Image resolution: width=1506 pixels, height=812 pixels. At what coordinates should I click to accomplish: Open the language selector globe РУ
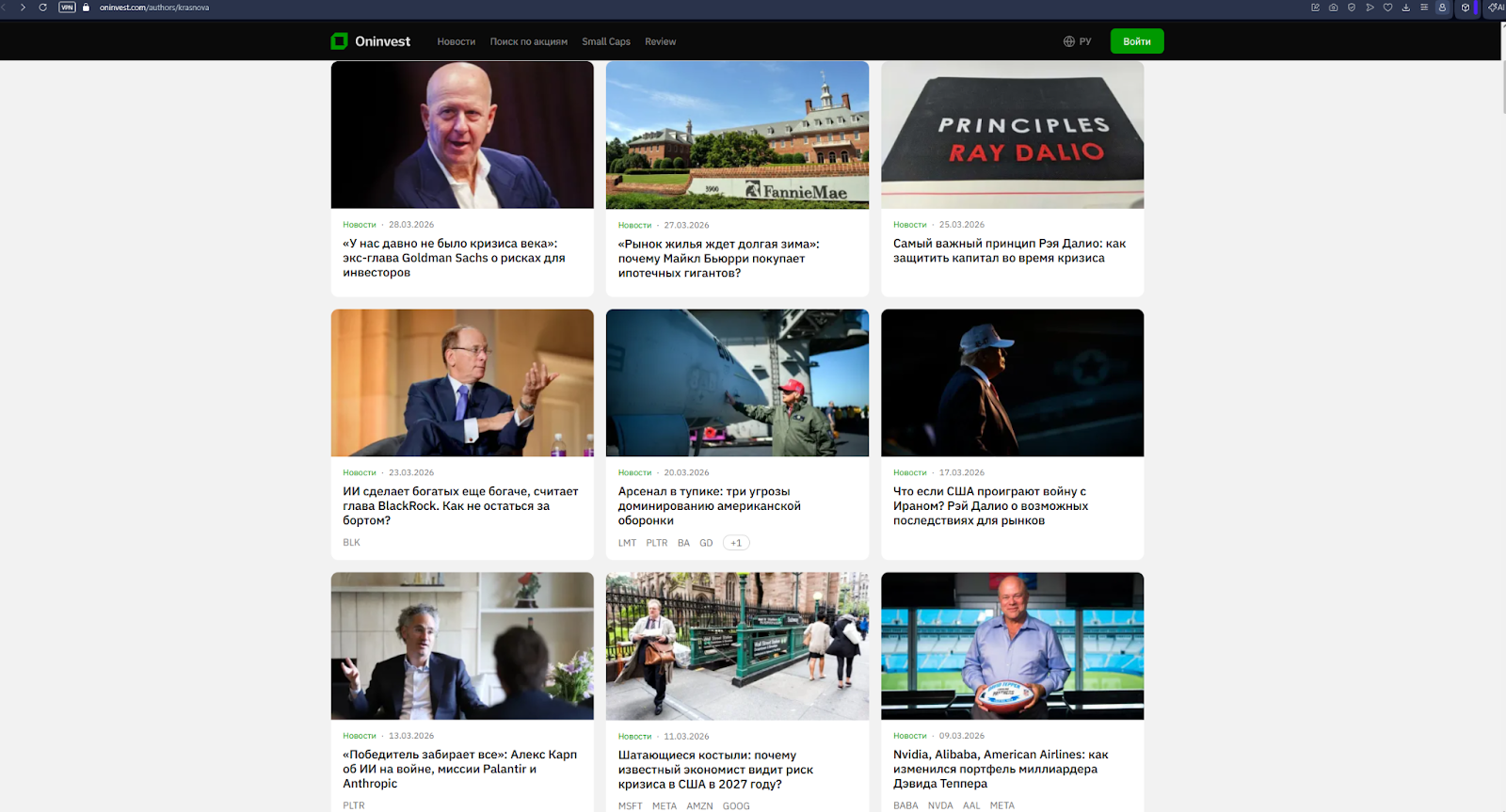point(1077,41)
